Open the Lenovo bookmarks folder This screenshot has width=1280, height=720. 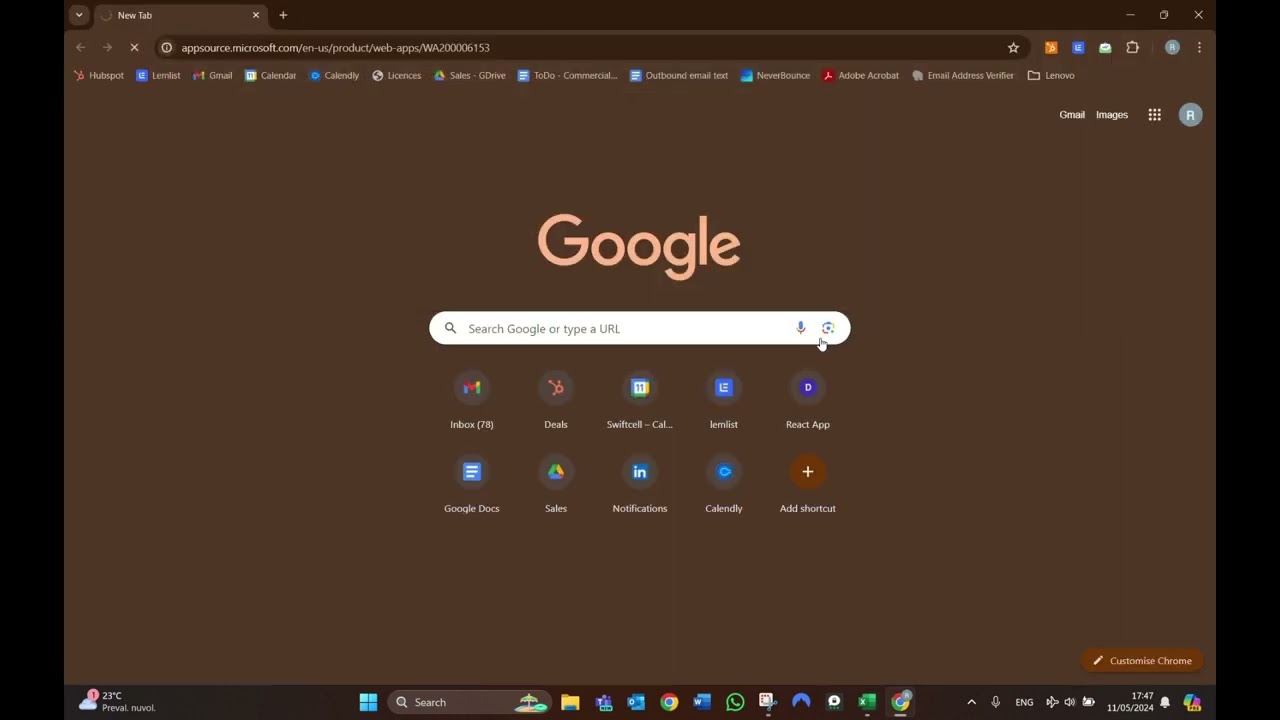point(1051,75)
